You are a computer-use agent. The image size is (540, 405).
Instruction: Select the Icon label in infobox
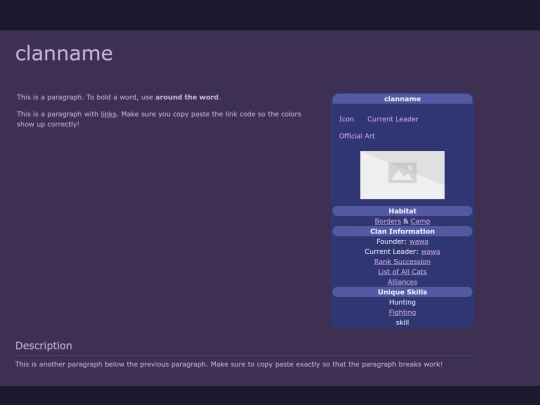click(x=346, y=119)
